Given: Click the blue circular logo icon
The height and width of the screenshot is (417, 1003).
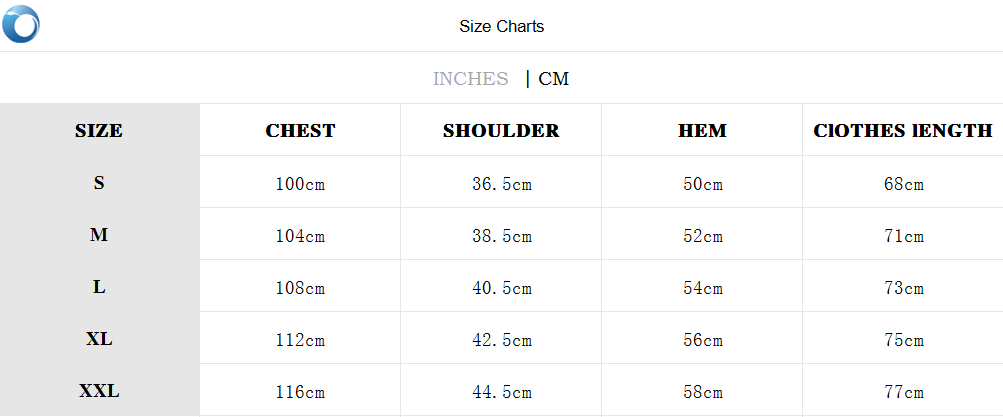Looking at the screenshot, I should click(x=21, y=25).
